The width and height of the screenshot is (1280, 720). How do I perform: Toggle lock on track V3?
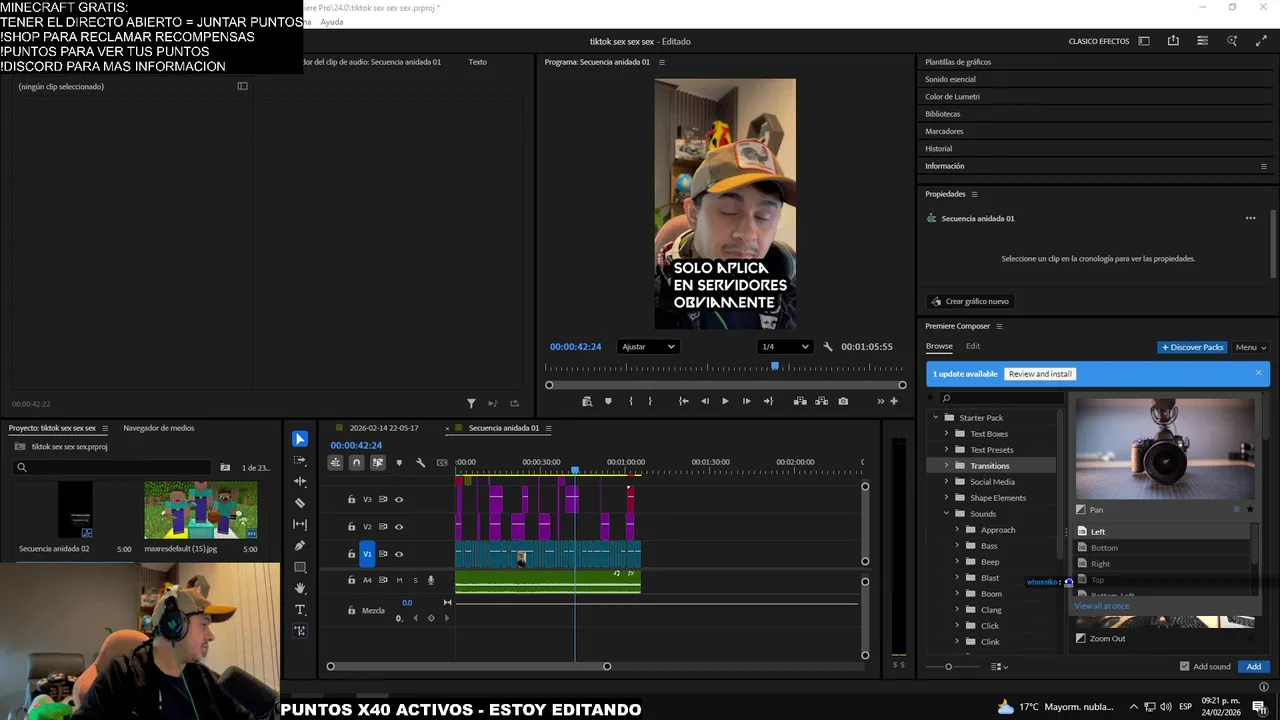click(x=351, y=499)
